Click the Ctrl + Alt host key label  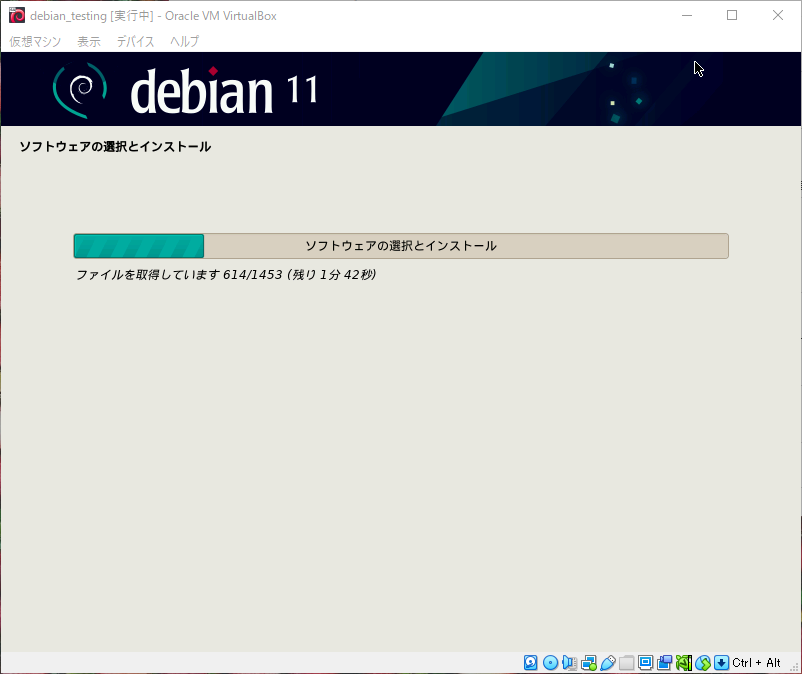[x=756, y=663]
